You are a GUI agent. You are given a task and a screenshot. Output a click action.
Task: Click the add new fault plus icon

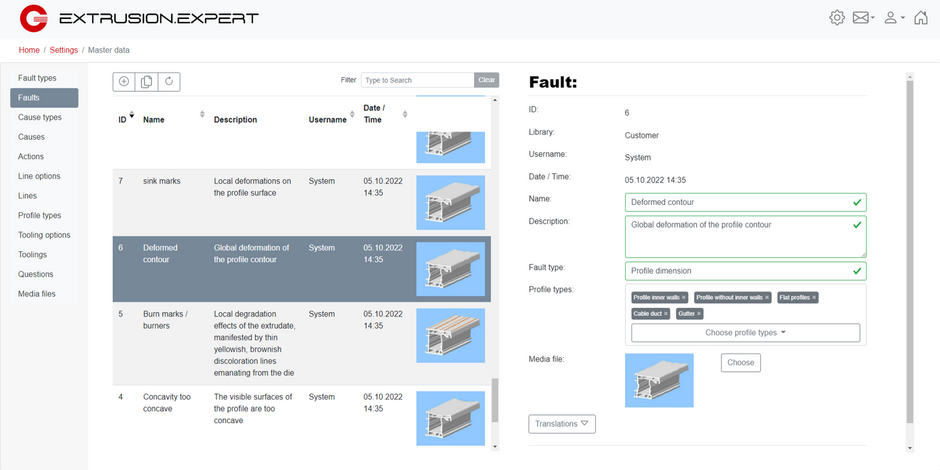124,82
